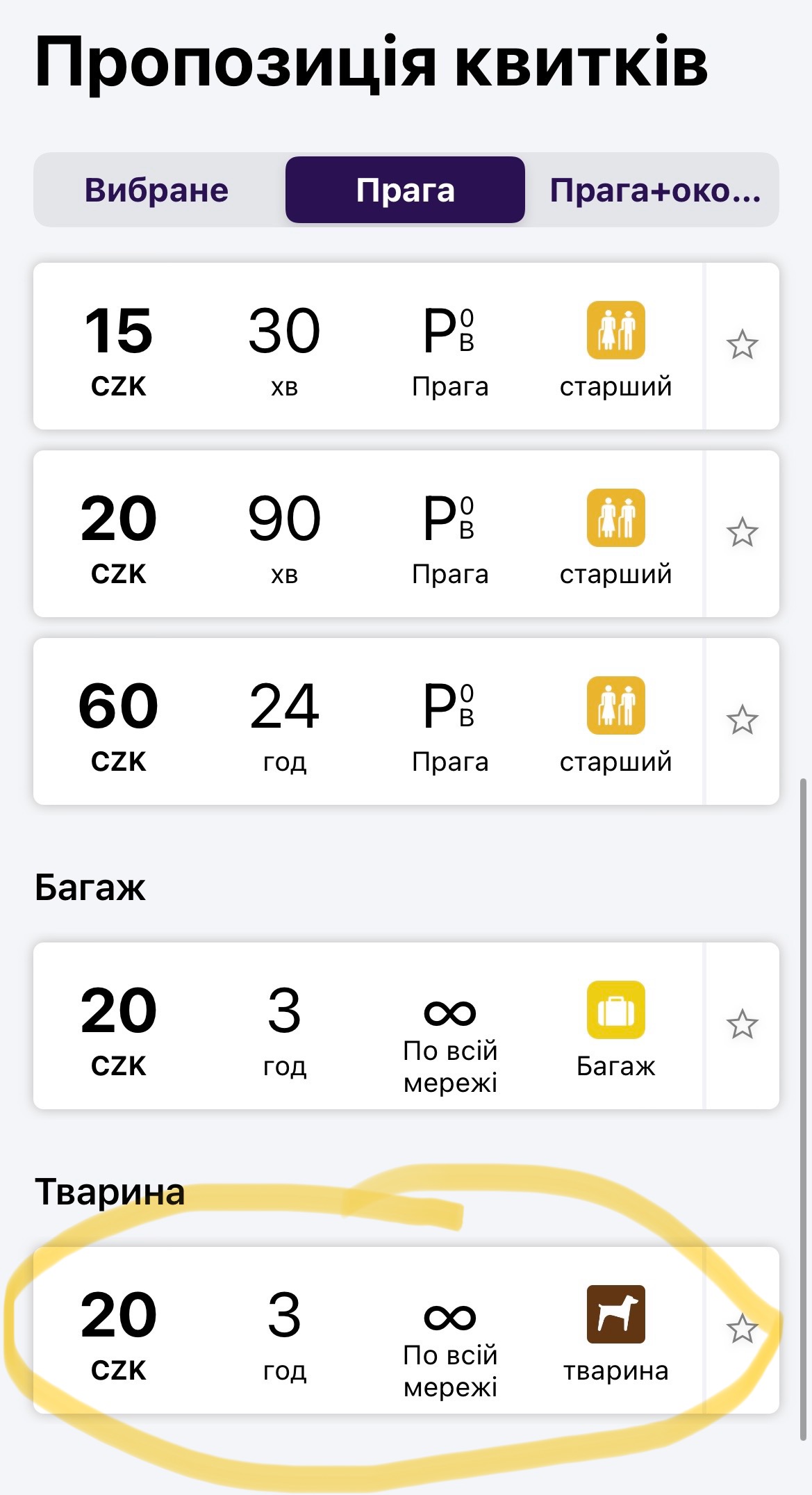Star the 20 CZK тварина ticket
Screen dimensions: 812x1495
742,1329
